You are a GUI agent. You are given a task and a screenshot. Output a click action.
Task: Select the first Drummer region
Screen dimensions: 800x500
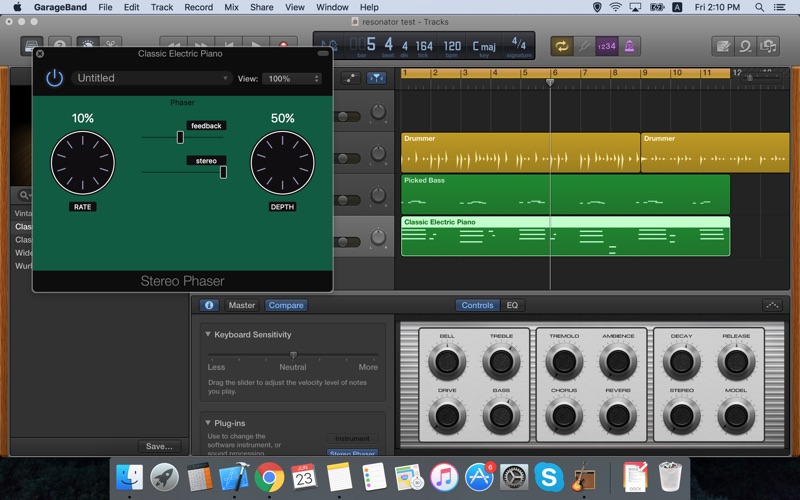click(520, 153)
